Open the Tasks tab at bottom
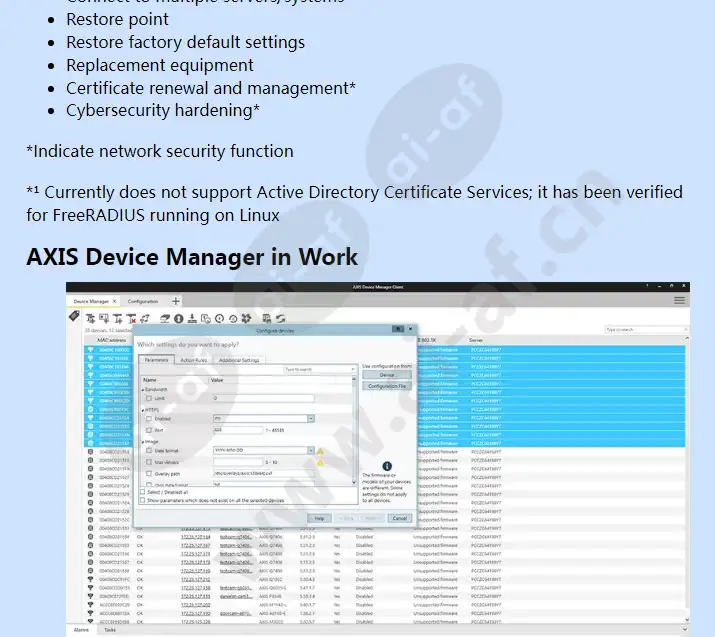 point(110,630)
